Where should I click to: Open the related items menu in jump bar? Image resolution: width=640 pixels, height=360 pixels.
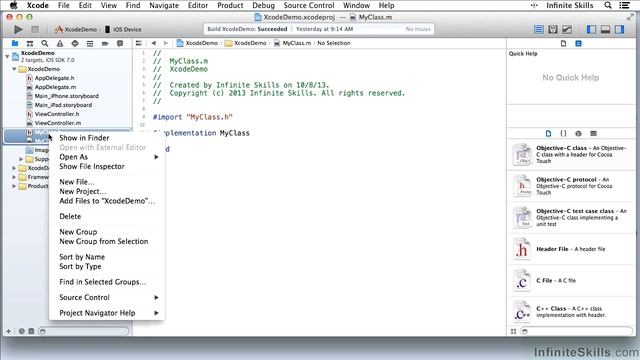[x=139, y=43]
